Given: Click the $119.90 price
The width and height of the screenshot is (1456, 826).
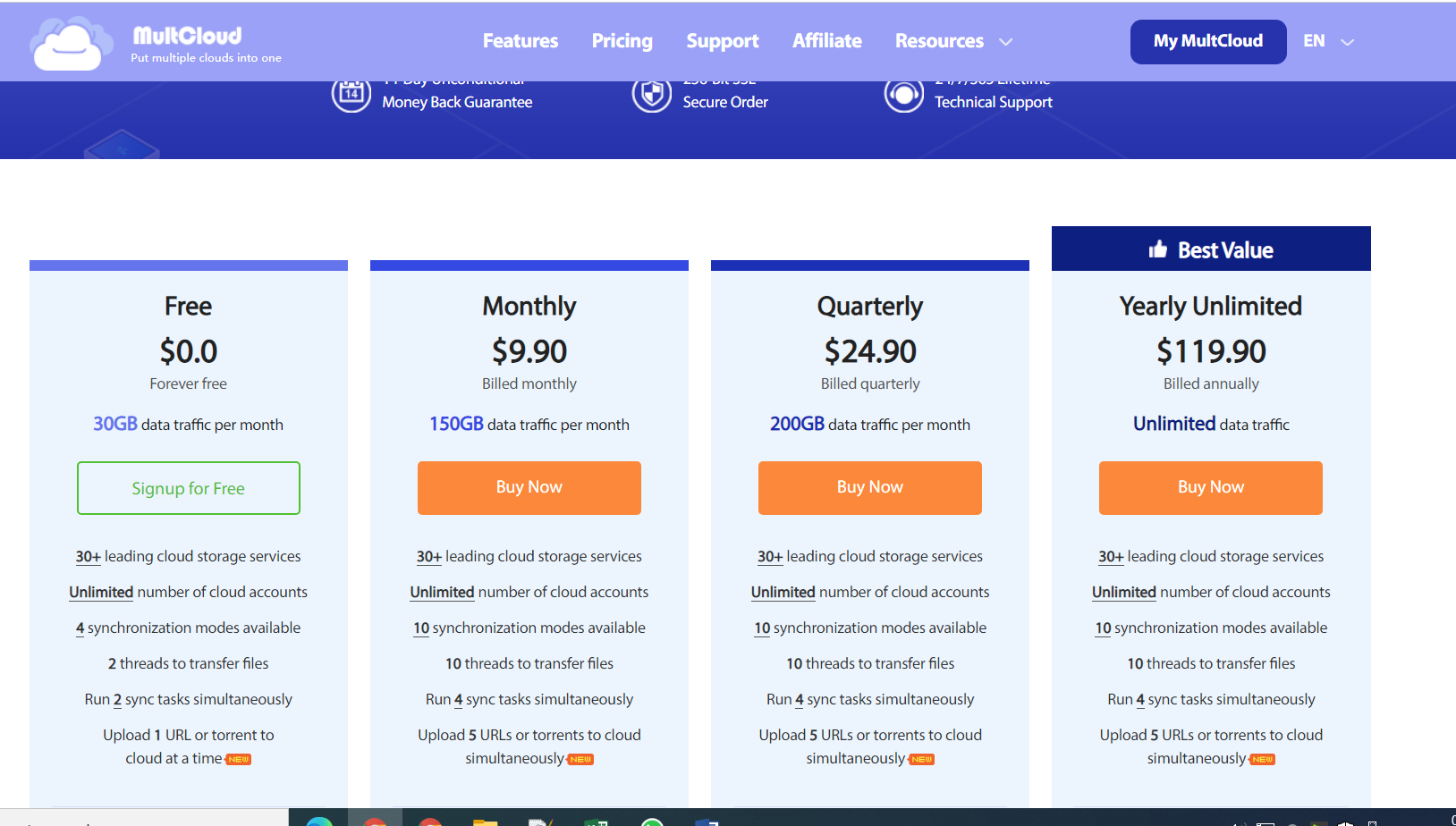Looking at the screenshot, I should pos(1211,351).
